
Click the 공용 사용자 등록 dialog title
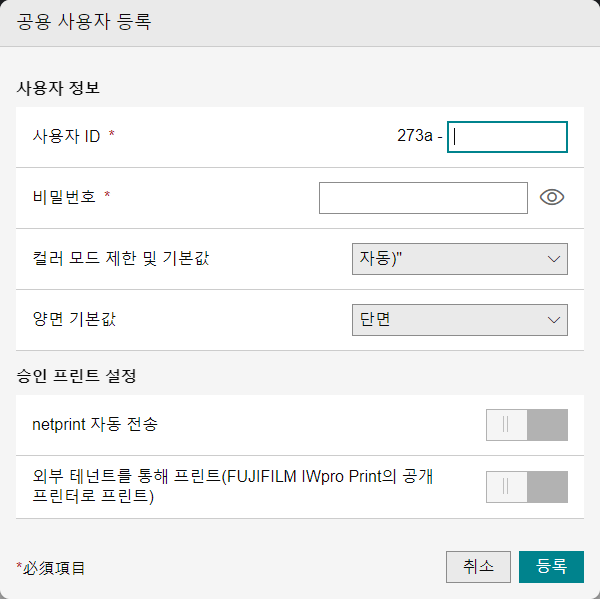[84, 21]
